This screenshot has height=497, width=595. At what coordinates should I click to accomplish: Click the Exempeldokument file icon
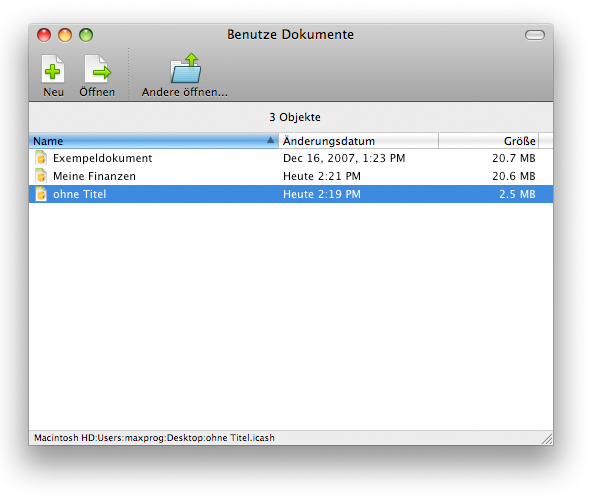pyautogui.click(x=41, y=158)
